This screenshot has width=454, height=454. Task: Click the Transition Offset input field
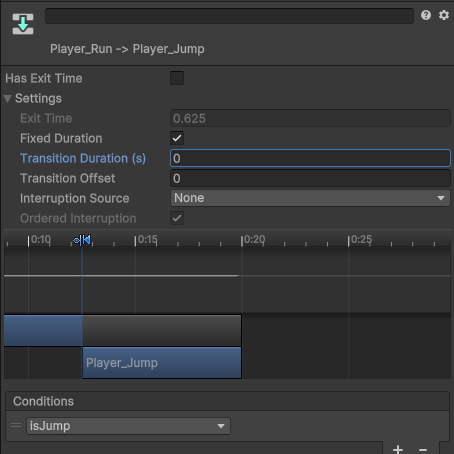coord(310,178)
